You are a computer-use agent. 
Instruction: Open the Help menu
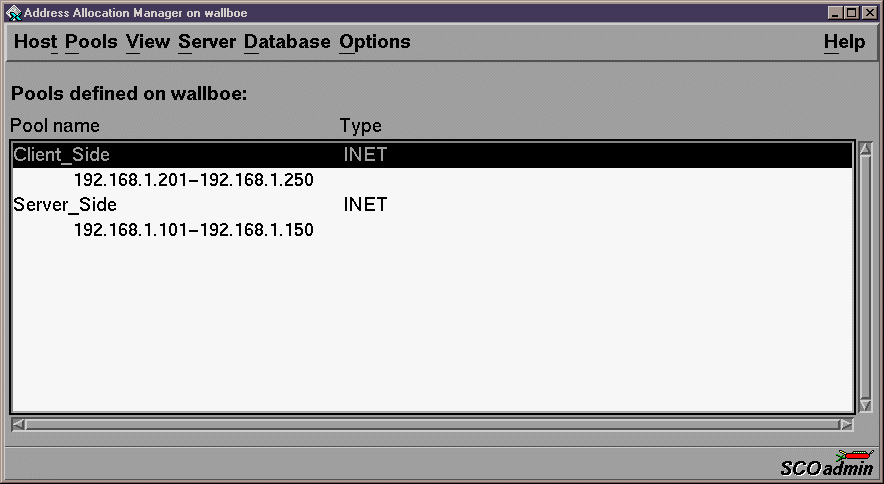pyautogui.click(x=844, y=42)
